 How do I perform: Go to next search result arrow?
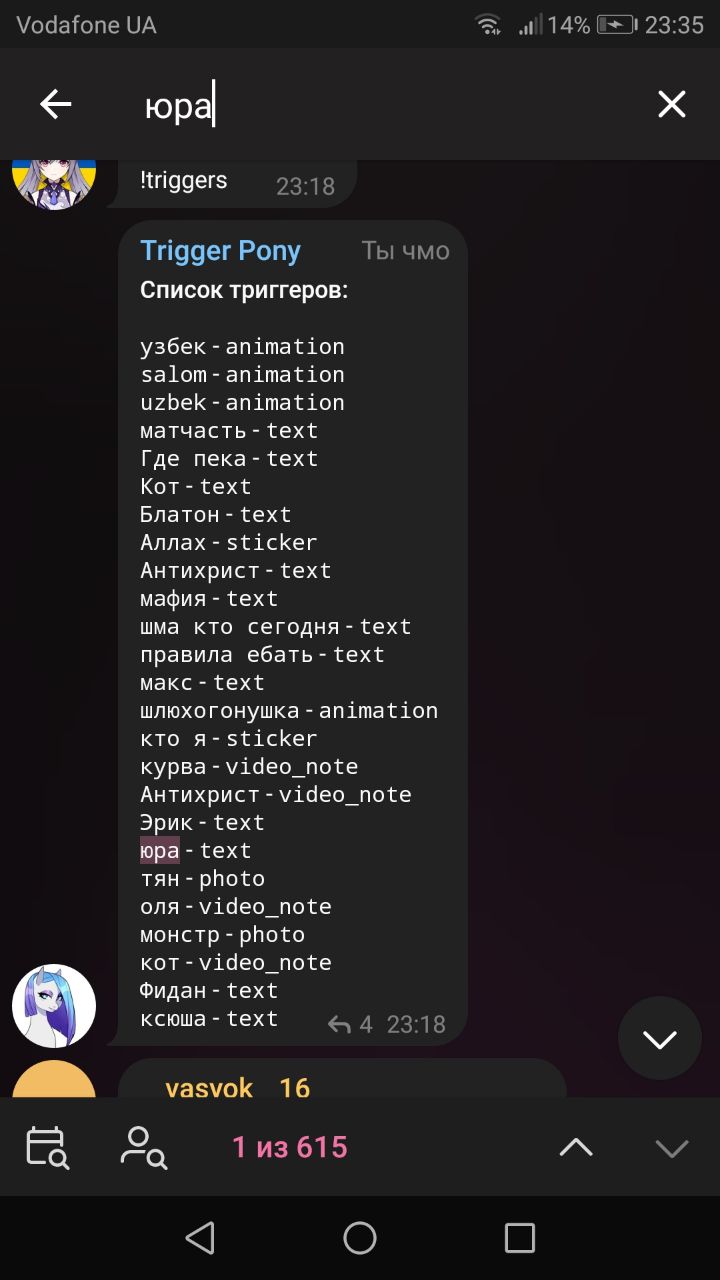click(671, 1148)
